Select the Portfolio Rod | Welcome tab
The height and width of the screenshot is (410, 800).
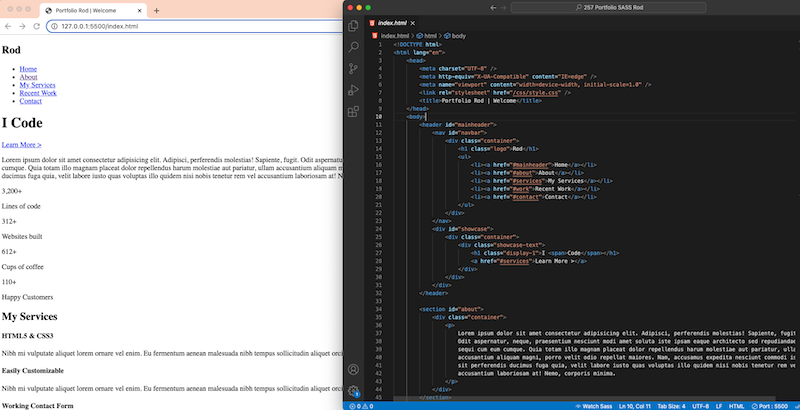coord(94,10)
